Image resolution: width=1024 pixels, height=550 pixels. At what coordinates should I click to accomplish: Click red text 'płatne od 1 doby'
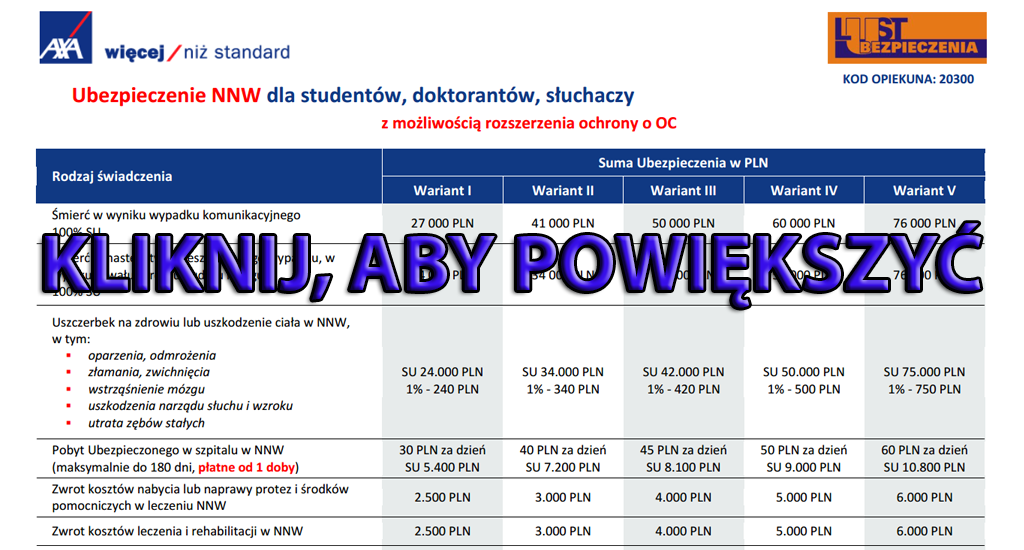(247, 467)
